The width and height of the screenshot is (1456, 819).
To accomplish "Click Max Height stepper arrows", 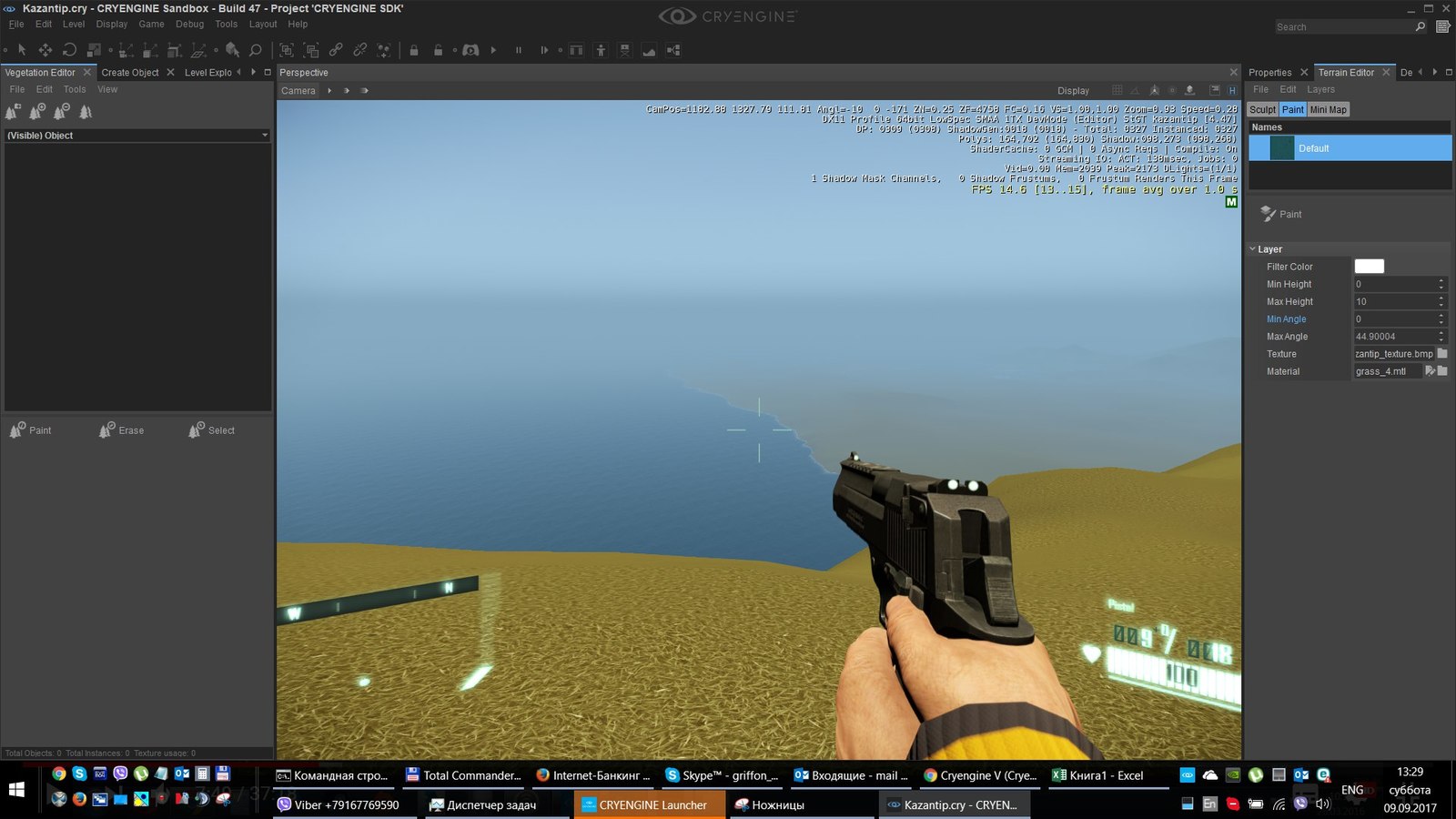I will pyautogui.click(x=1441, y=301).
